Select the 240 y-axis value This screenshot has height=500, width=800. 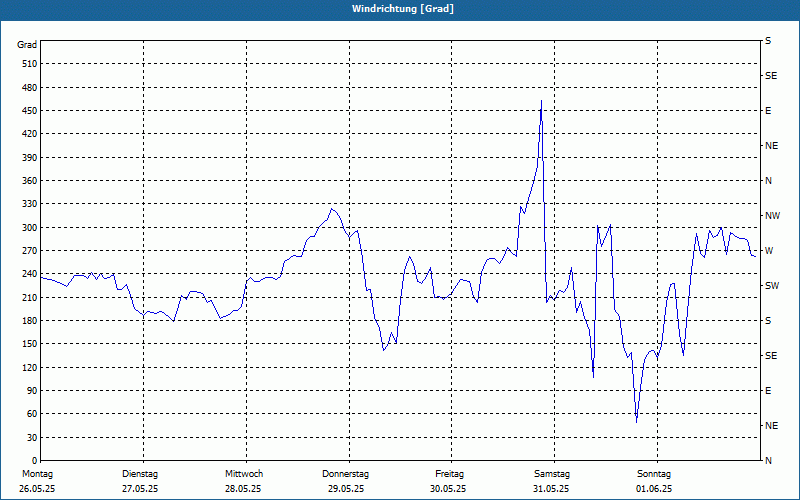[x=30, y=274]
